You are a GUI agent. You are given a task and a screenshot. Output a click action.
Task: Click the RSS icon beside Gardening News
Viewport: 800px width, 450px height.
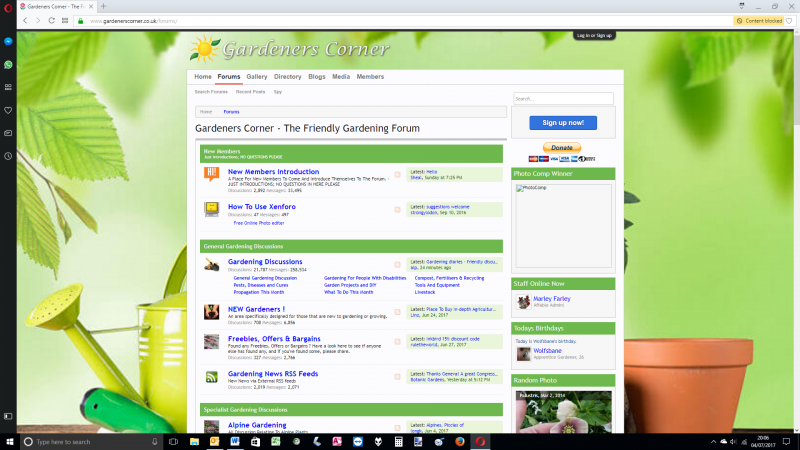click(x=211, y=377)
